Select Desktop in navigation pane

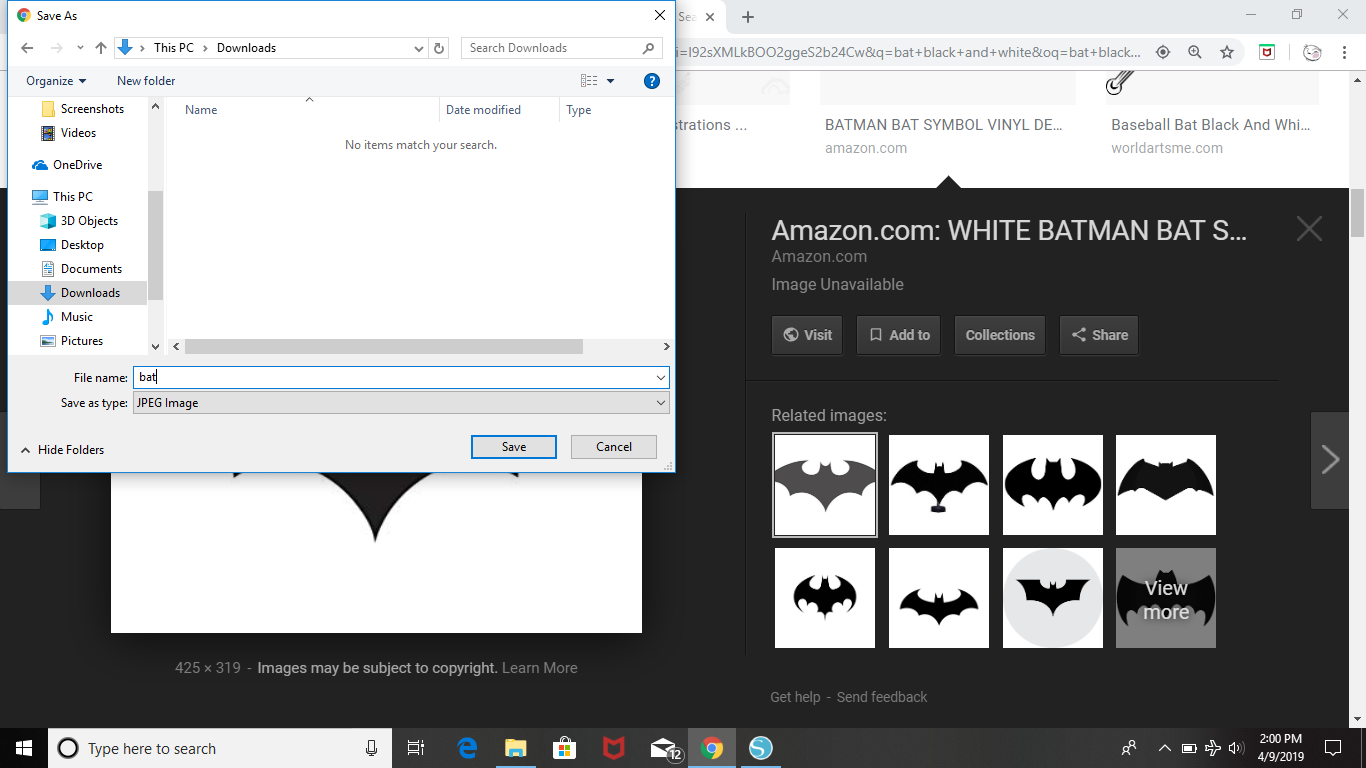point(82,245)
